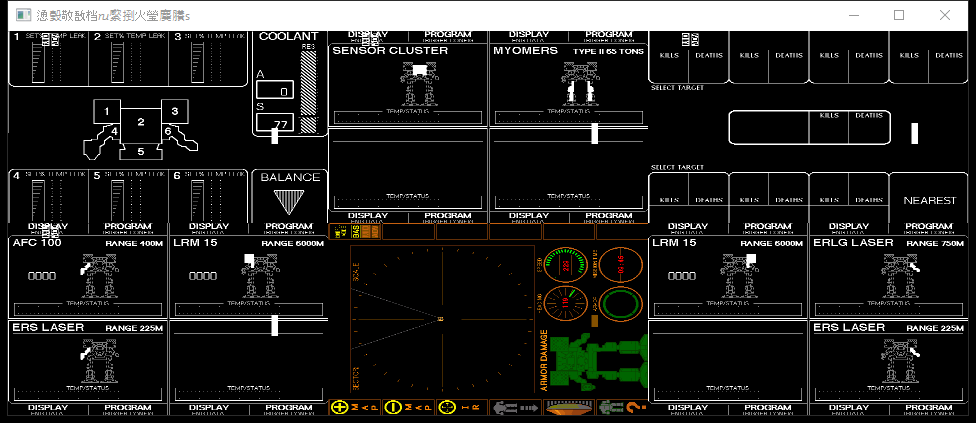
Task: Click PROGRAM button under BALANCE panel
Action: coord(289,228)
